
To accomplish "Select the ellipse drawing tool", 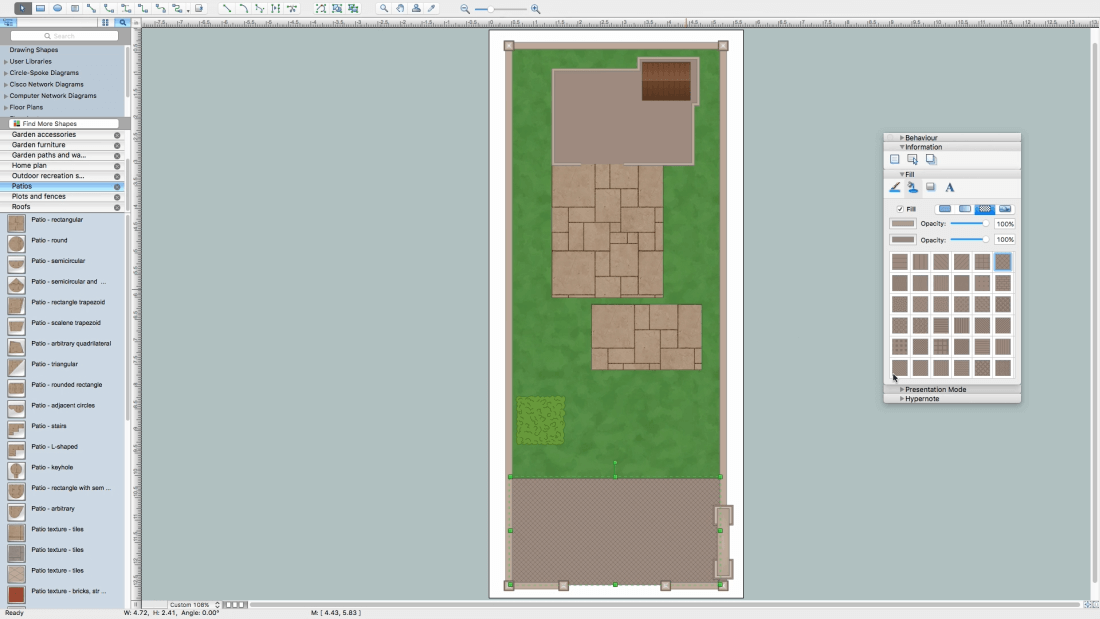I will (x=57, y=8).
